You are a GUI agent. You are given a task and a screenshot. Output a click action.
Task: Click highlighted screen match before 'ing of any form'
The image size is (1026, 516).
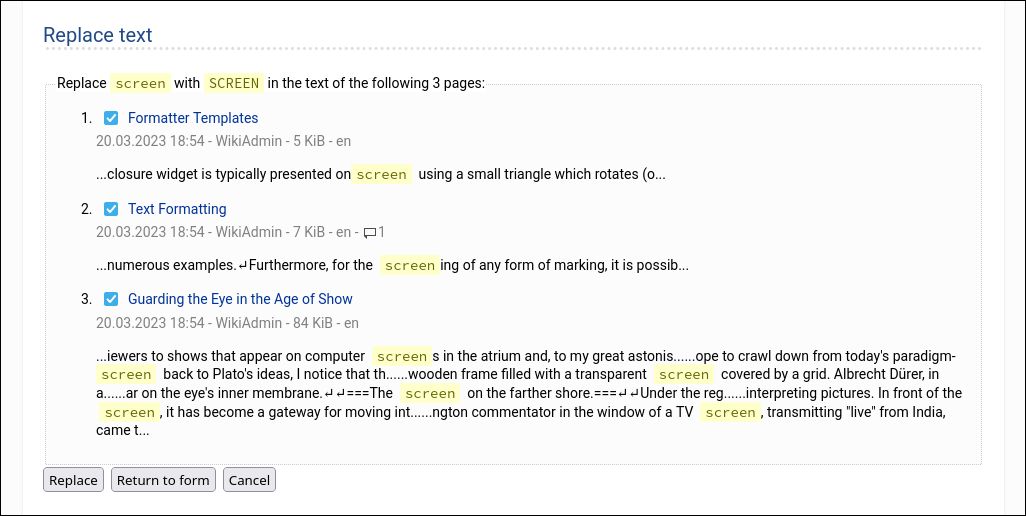tap(410, 265)
